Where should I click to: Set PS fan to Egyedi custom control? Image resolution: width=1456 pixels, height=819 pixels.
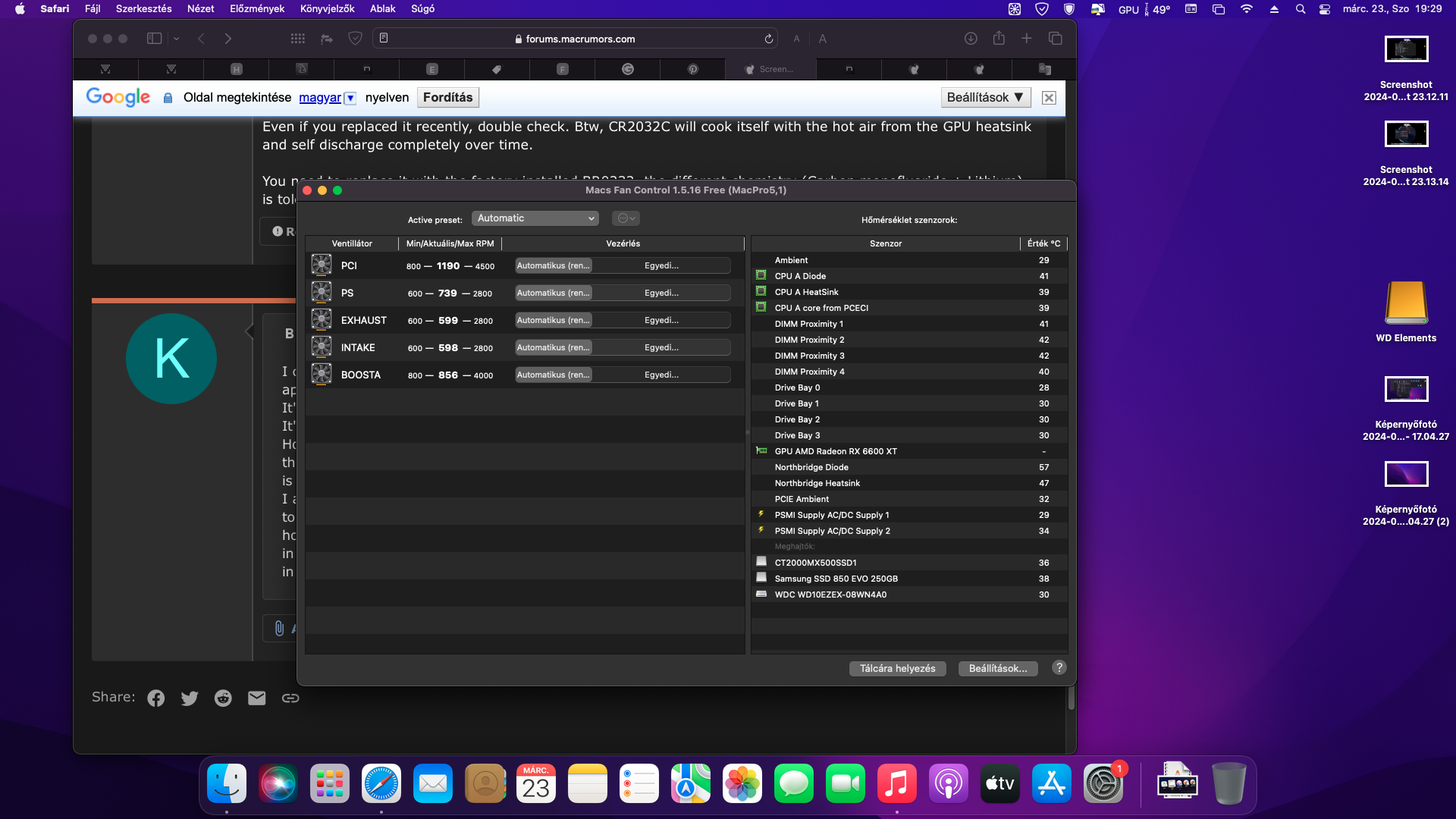pyautogui.click(x=661, y=293)
